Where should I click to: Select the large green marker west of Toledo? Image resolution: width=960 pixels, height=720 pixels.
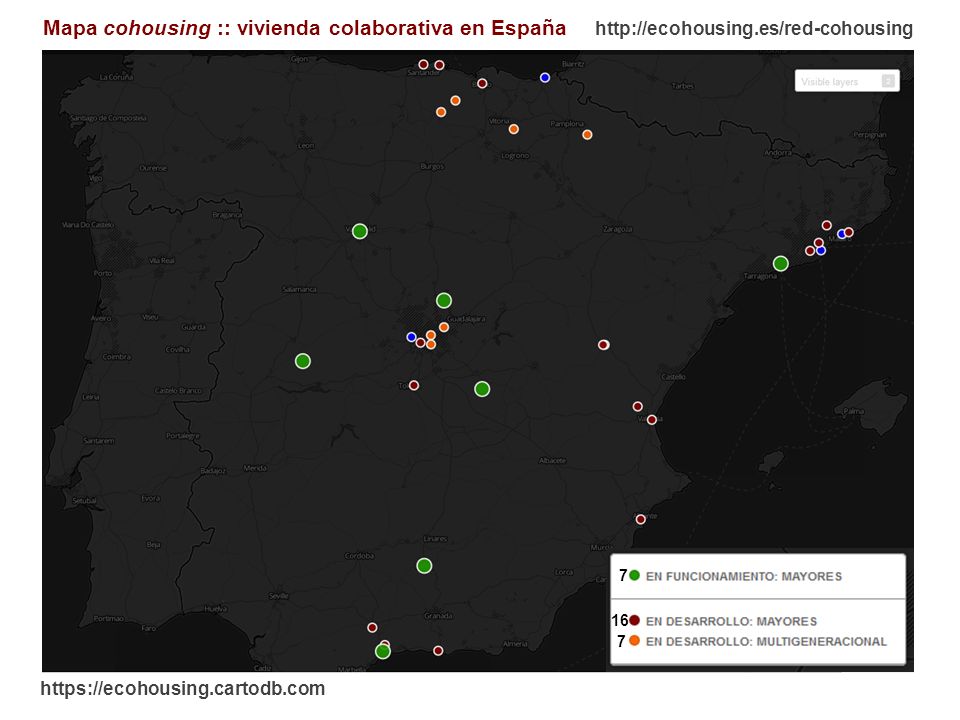pyautogui.click(x=302, y=361)
